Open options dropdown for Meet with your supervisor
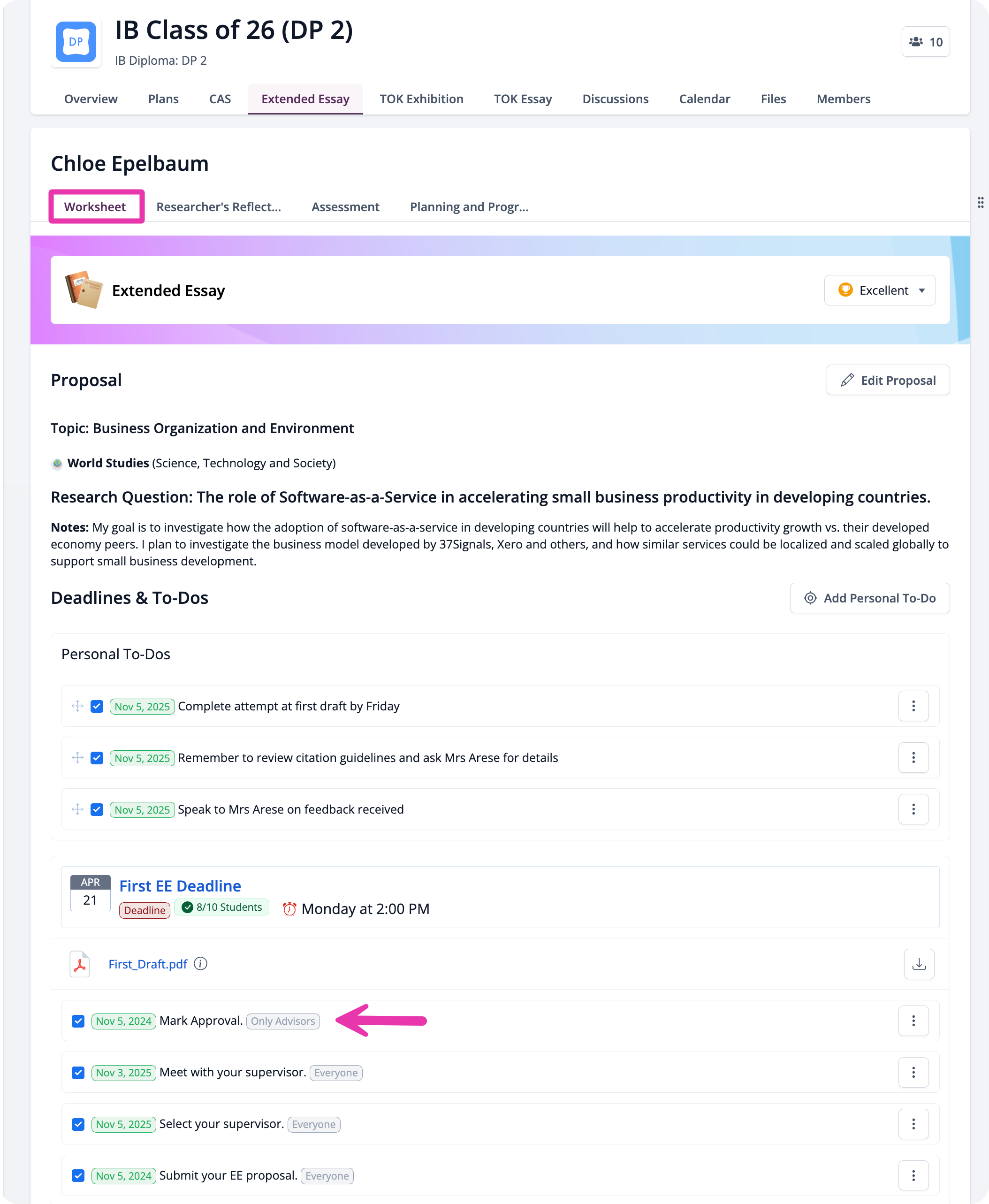This screenshot has width=989, height=1204. coord(913,1072)
